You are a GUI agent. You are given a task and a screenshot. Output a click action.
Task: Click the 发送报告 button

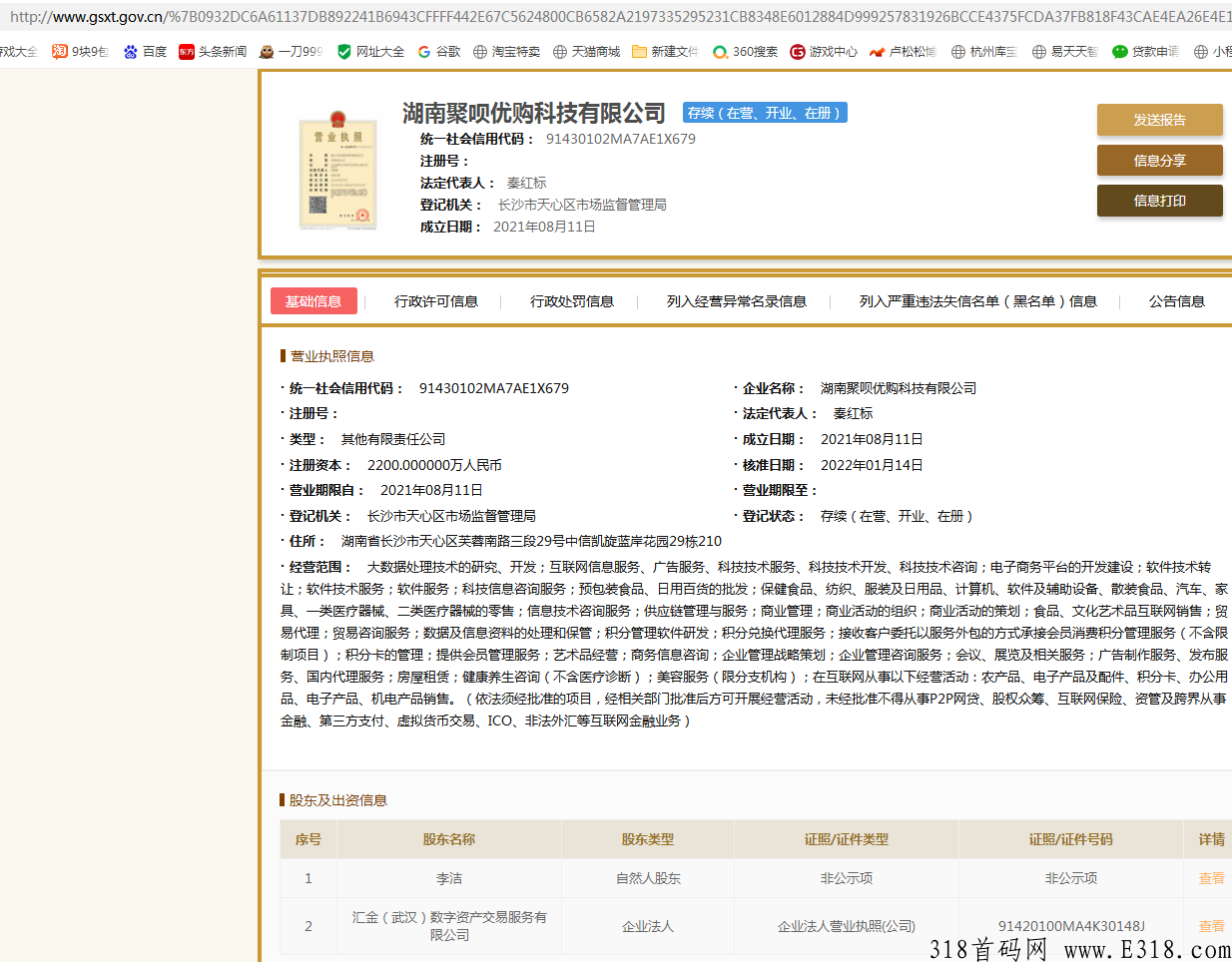pyautogui.click(x=1159, y=120)
